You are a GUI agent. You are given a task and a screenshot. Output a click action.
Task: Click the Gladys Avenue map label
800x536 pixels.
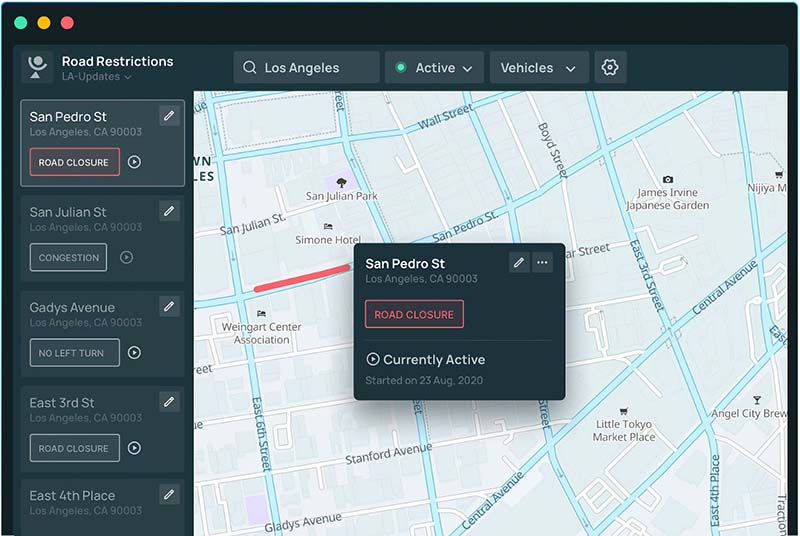(x=303, y=523)
